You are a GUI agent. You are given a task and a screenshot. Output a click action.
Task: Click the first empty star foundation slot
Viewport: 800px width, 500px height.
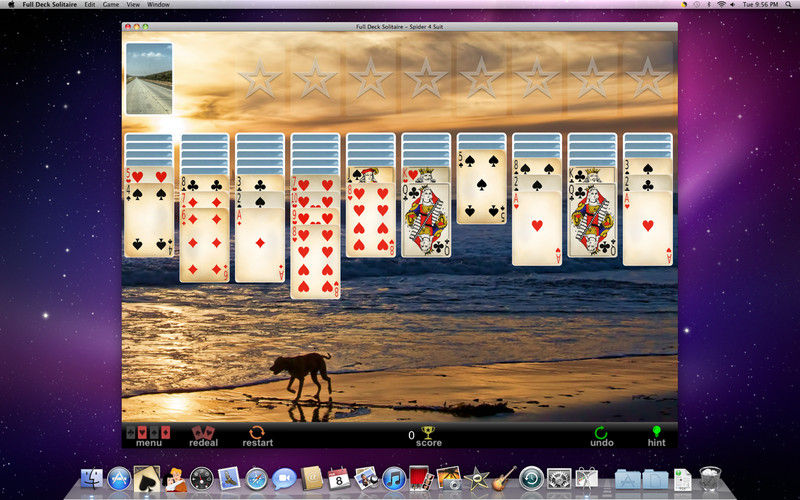(x=261, y=78)
